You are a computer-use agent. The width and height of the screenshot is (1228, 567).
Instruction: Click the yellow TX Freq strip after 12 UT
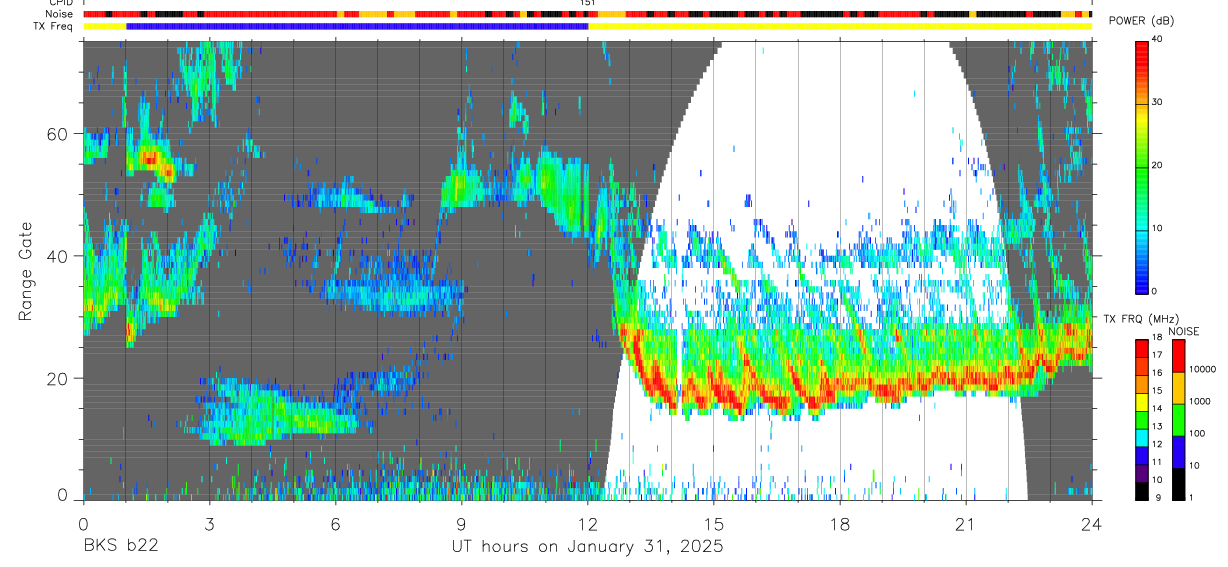(x=840, y=26)
